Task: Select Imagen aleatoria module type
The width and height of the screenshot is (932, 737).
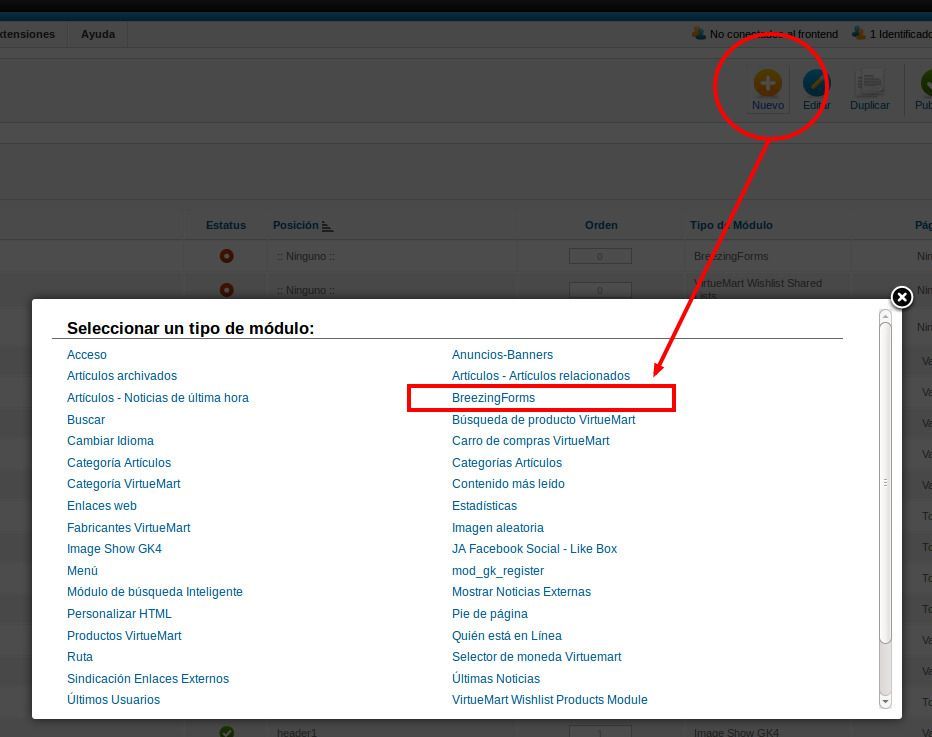Action: pos(498,528)
